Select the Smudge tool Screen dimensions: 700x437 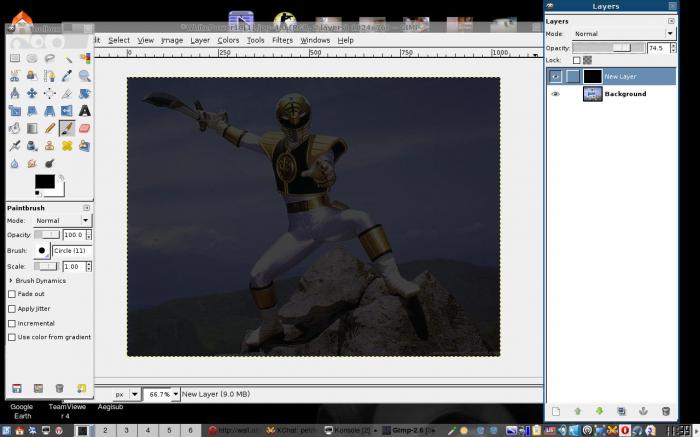(32, 163)
